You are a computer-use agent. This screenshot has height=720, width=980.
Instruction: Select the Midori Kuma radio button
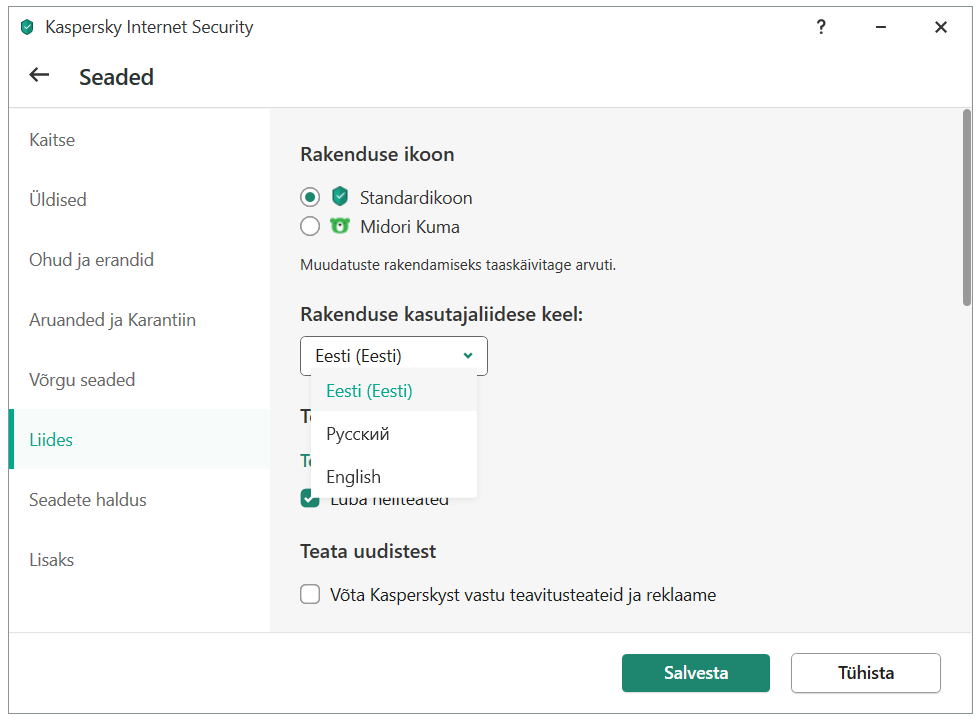click(310, 226)
